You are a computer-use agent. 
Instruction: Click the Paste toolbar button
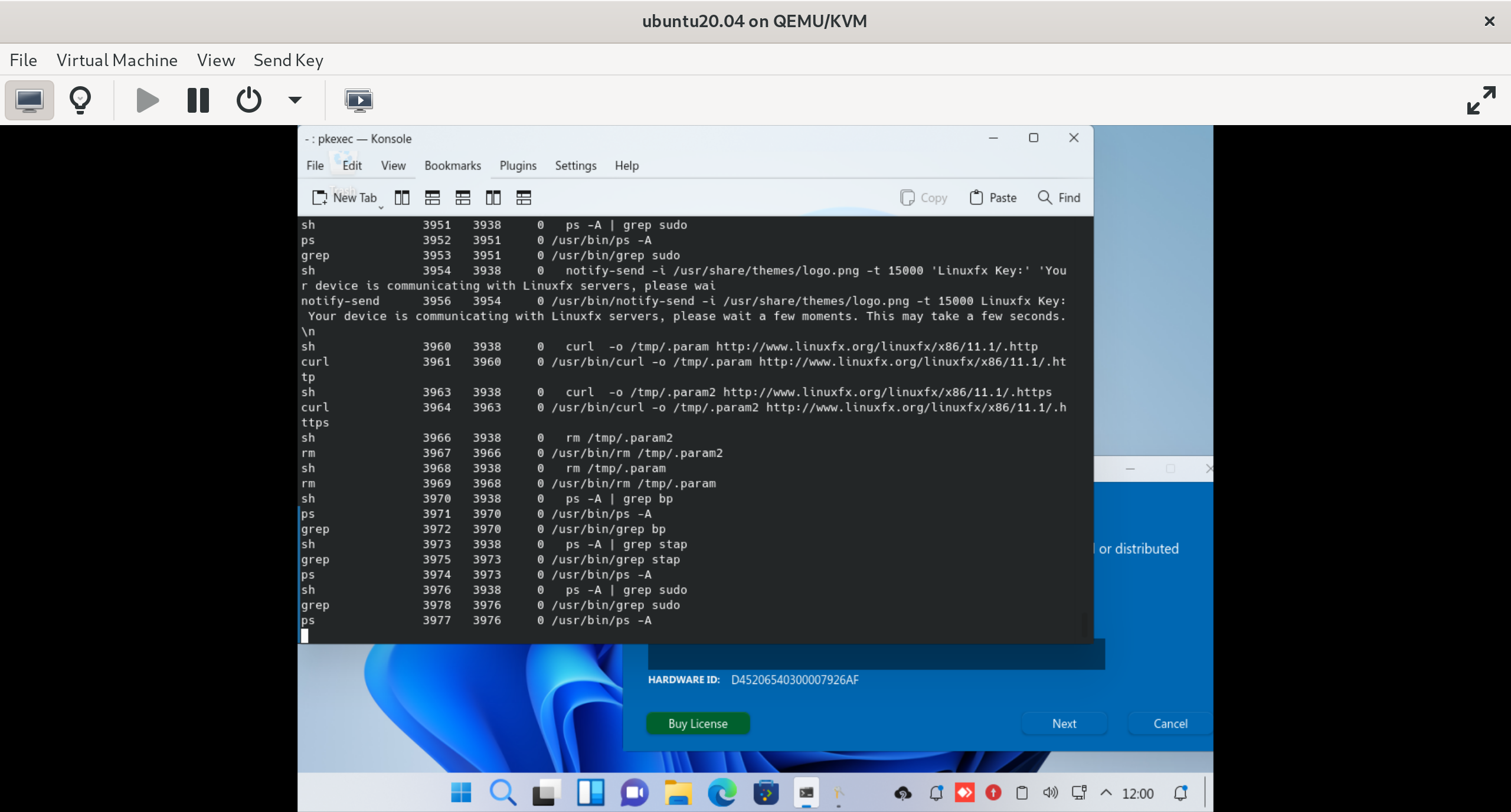[993, 198]
